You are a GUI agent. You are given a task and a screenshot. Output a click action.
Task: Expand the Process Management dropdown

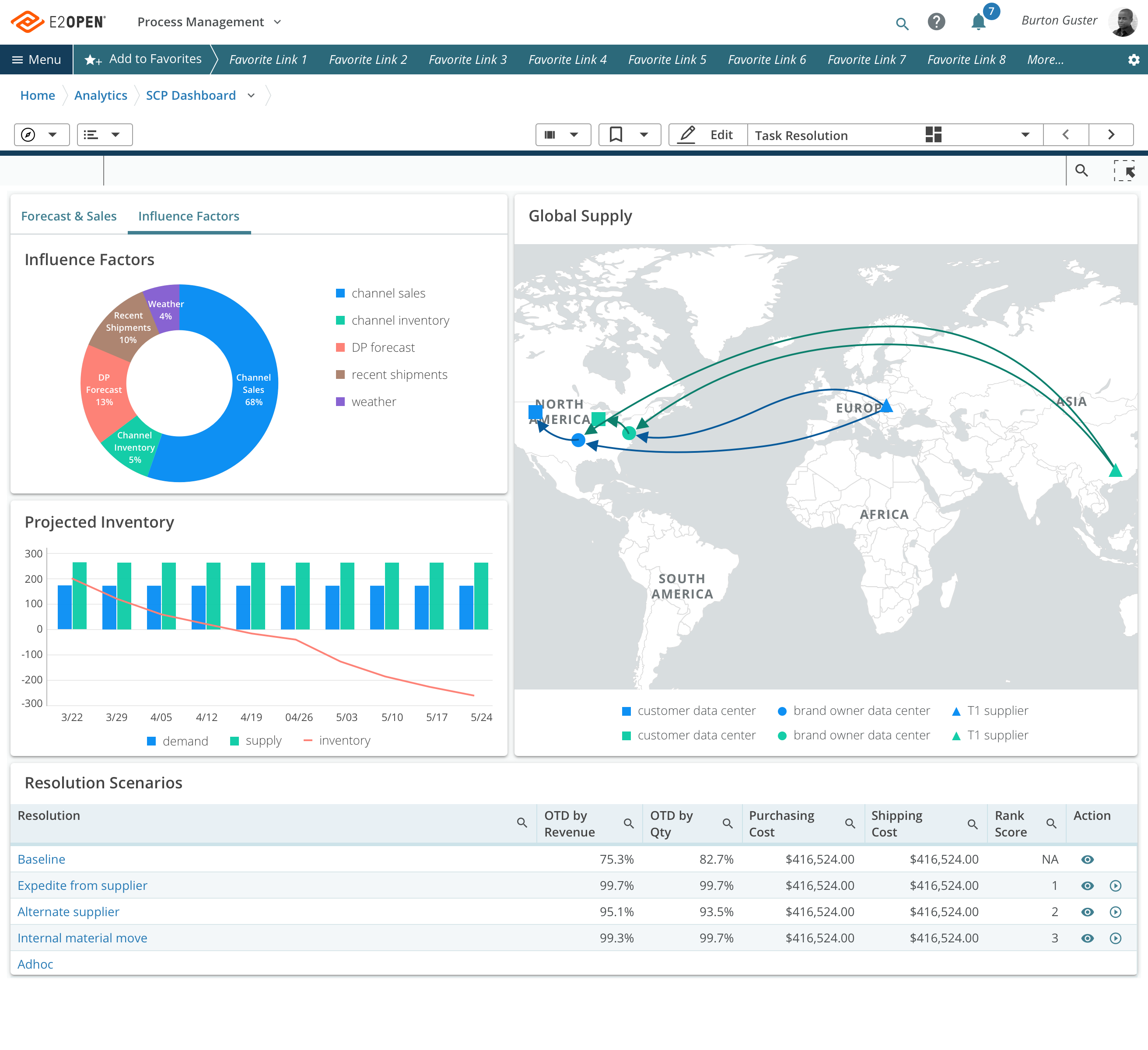(x=277, y=22)
